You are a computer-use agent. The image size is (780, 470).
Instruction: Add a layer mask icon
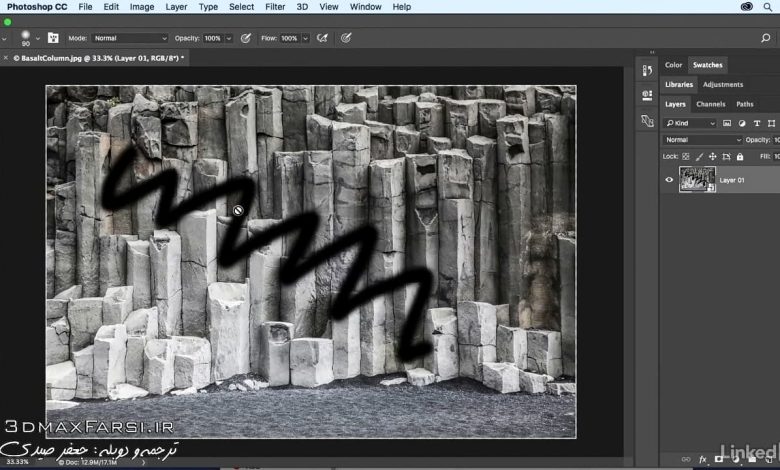tap(719, 459)
